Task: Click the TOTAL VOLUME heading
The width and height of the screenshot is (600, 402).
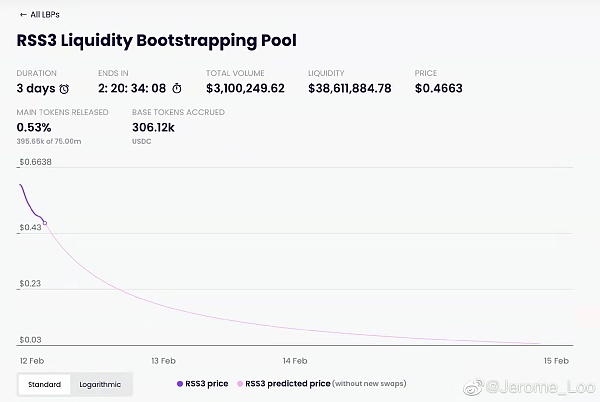Action: pos(235,73)
